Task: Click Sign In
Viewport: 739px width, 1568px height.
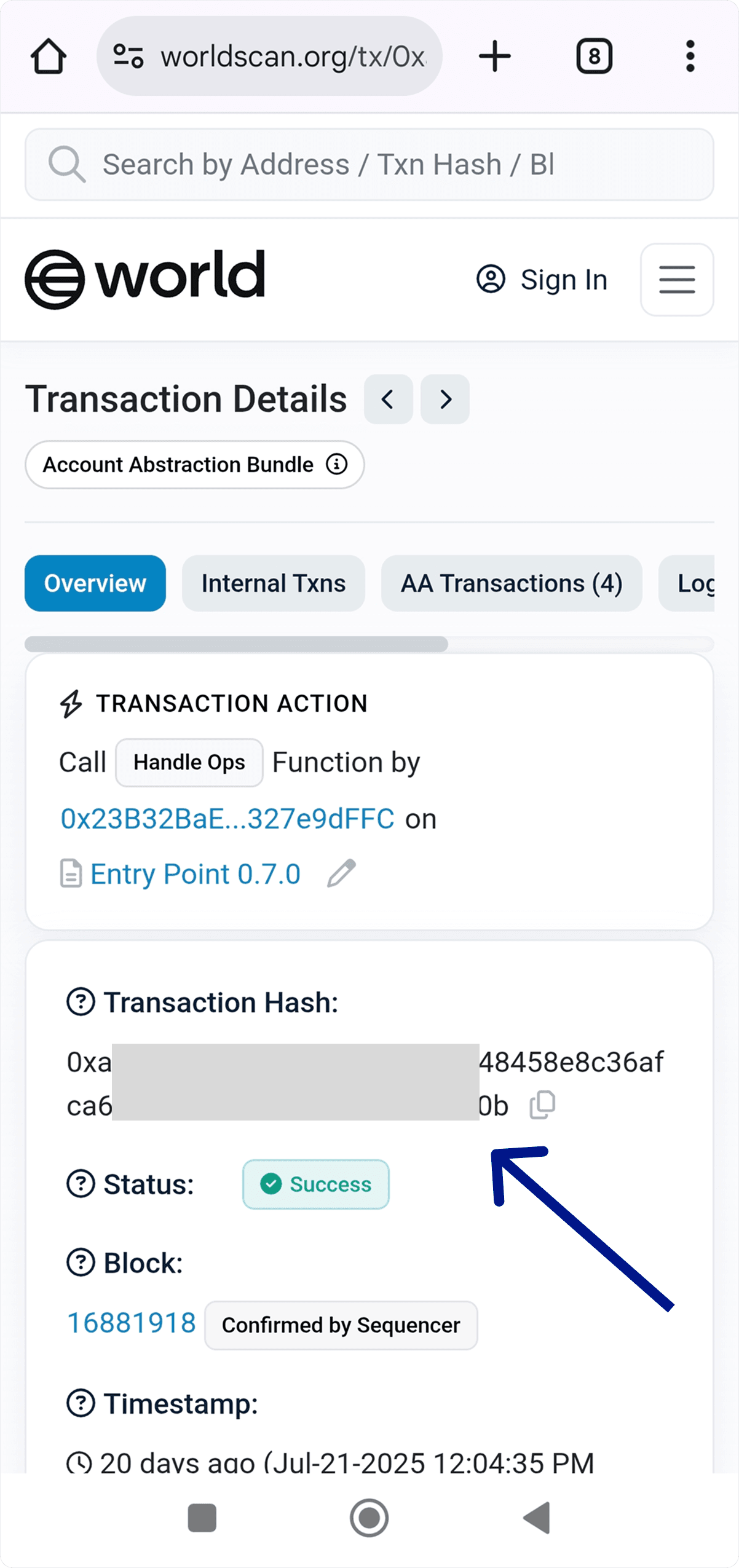Action: click(x=542, y=279)
